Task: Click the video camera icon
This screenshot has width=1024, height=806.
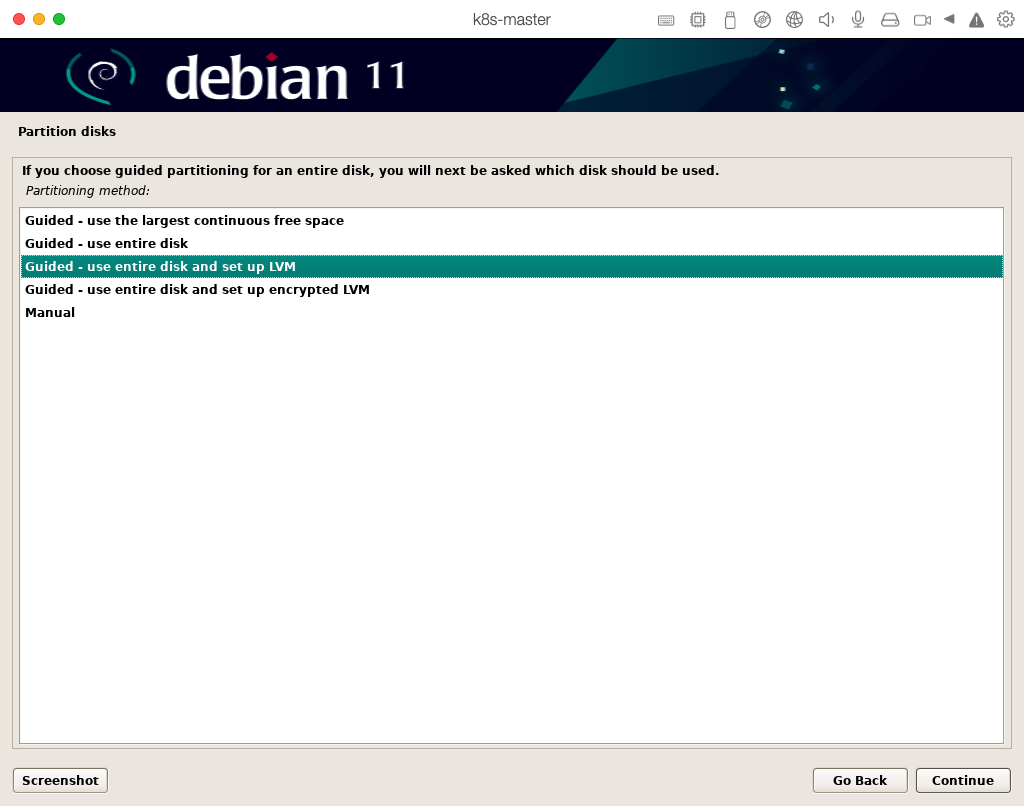Action: pyautogui.click(x=922, y=20)
